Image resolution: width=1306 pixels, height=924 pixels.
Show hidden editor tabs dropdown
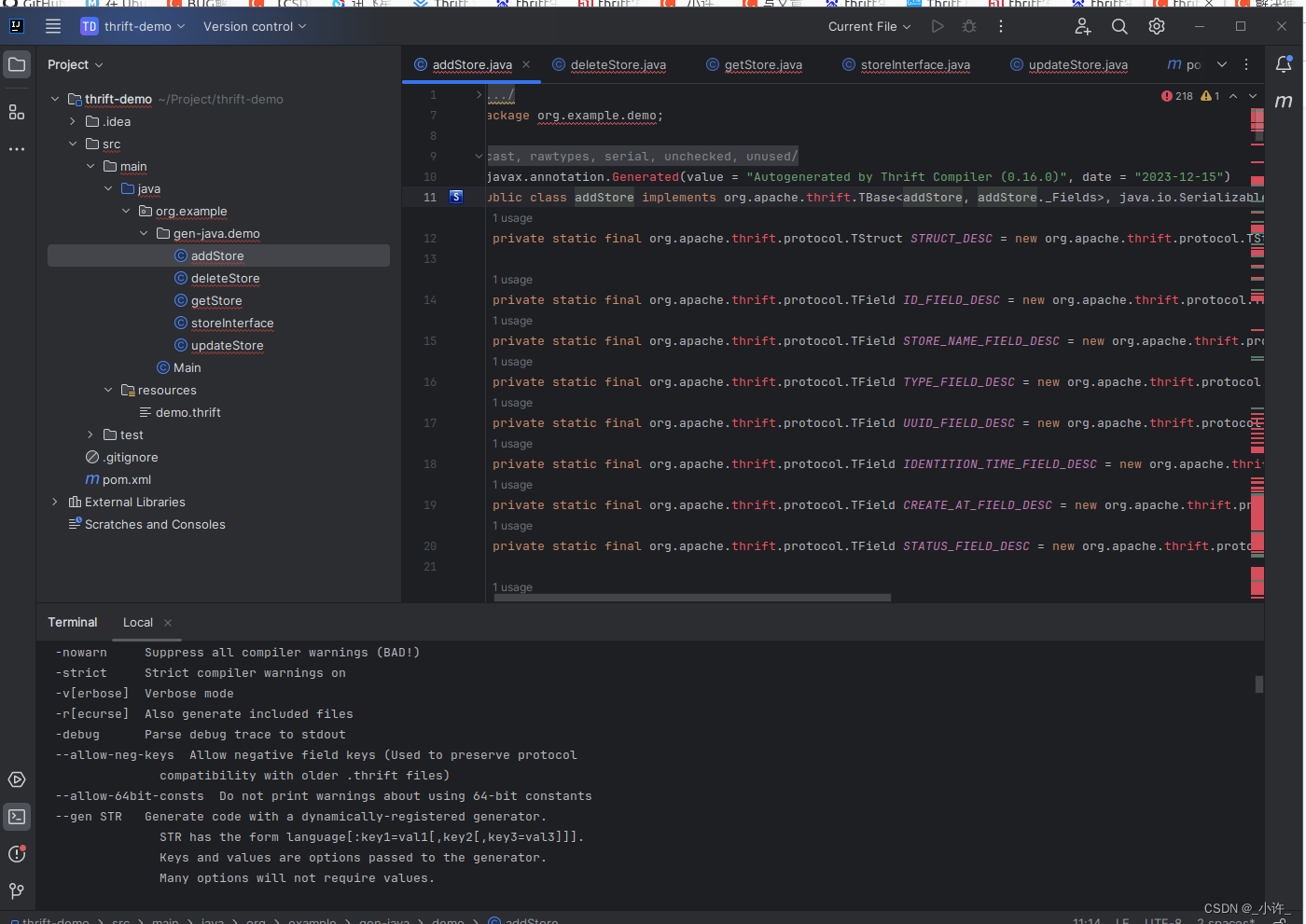pos(1222,64)
